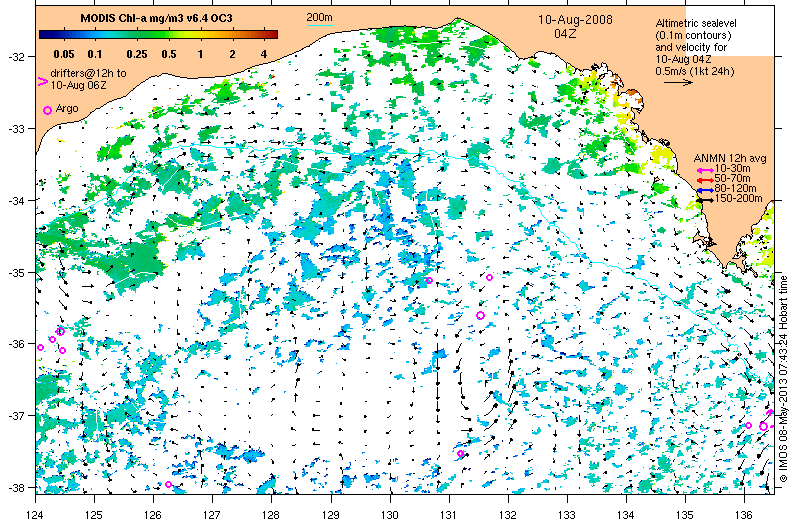
Task: Click the '04Z' time beneath the date
Action: pyautogui.click(x=565, y=33)
